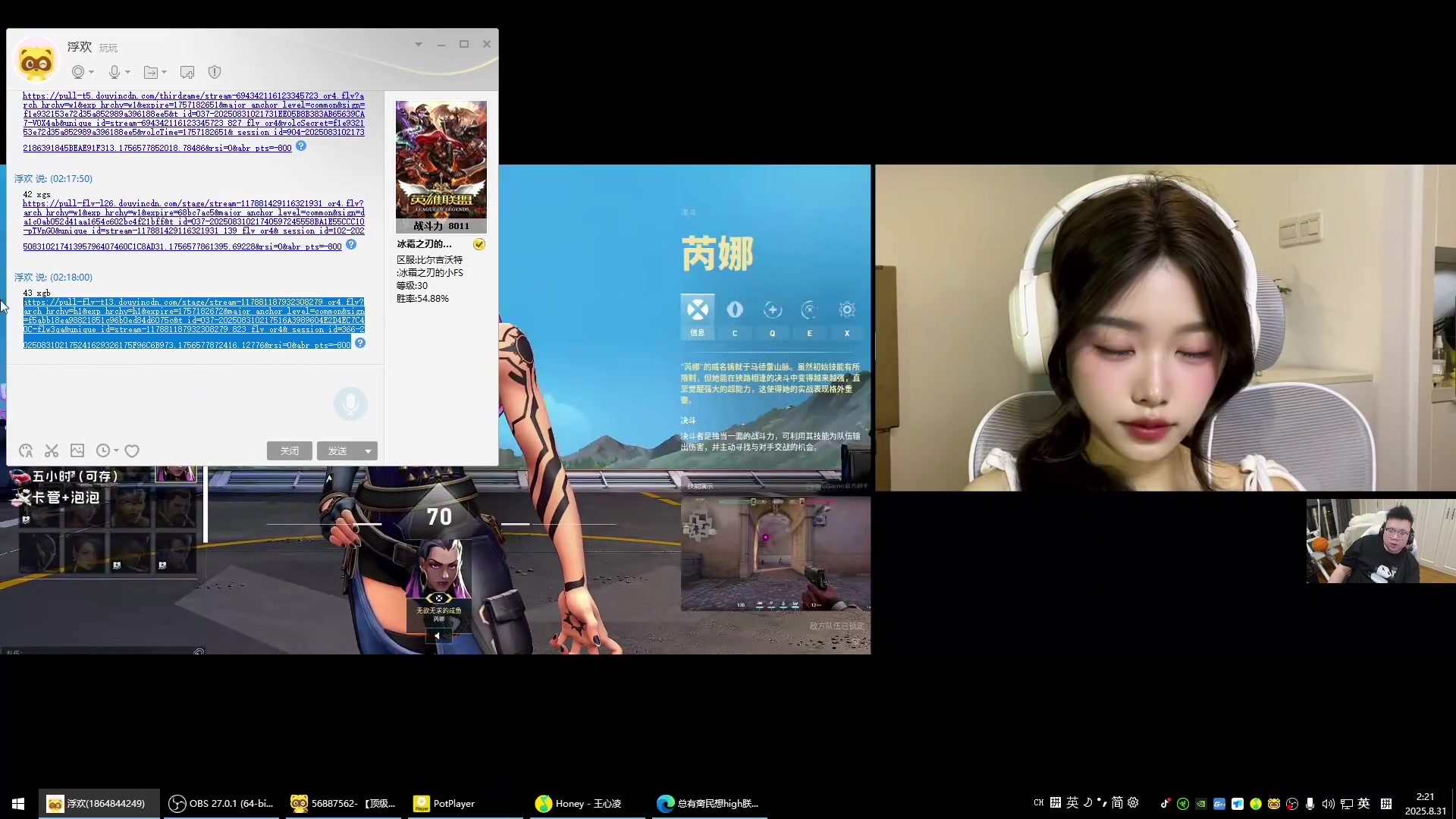Click help icon after the 42 xgs link

click(351, 244)
